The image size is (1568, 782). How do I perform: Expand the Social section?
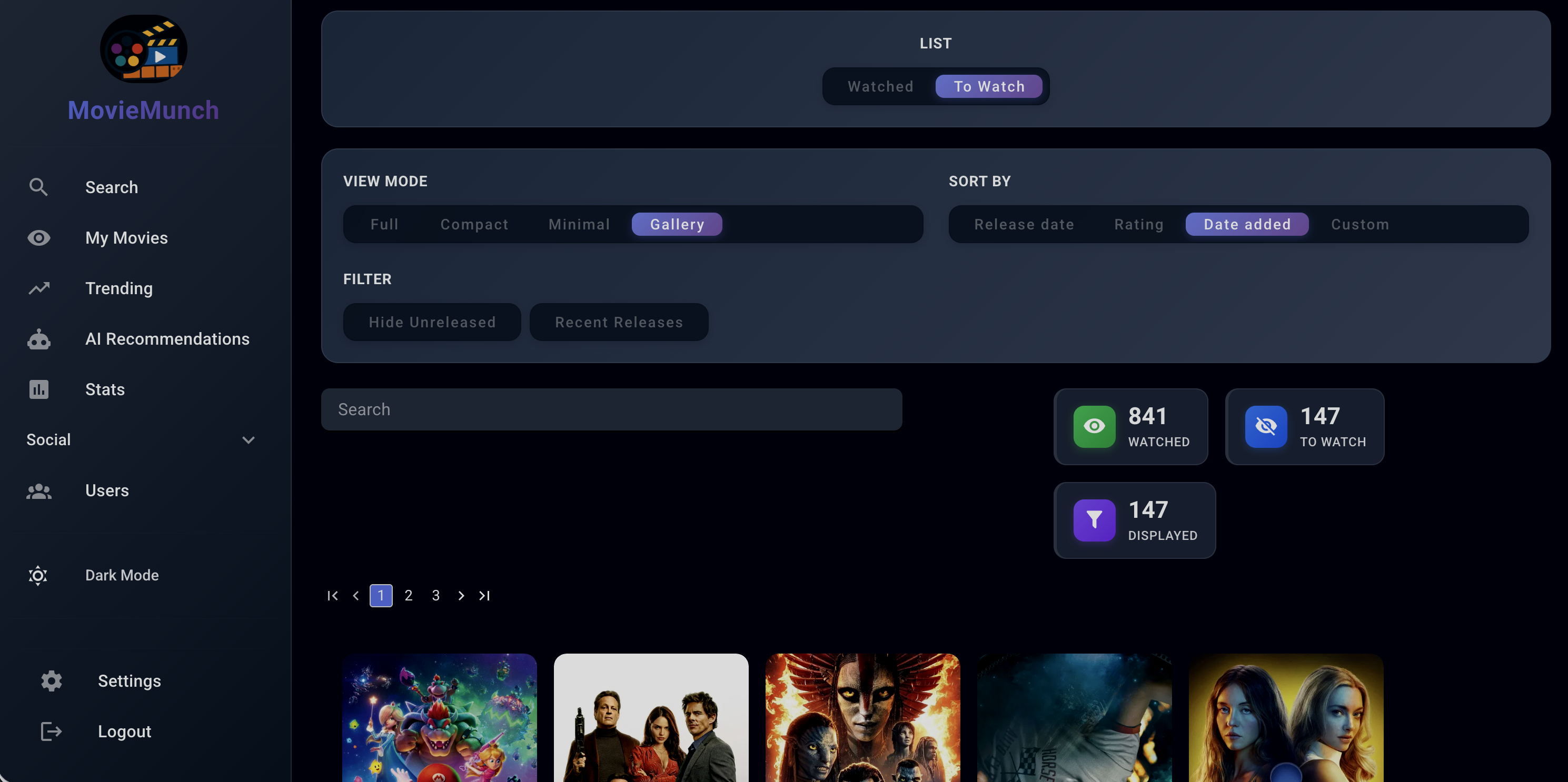click(x=249, y=439)
